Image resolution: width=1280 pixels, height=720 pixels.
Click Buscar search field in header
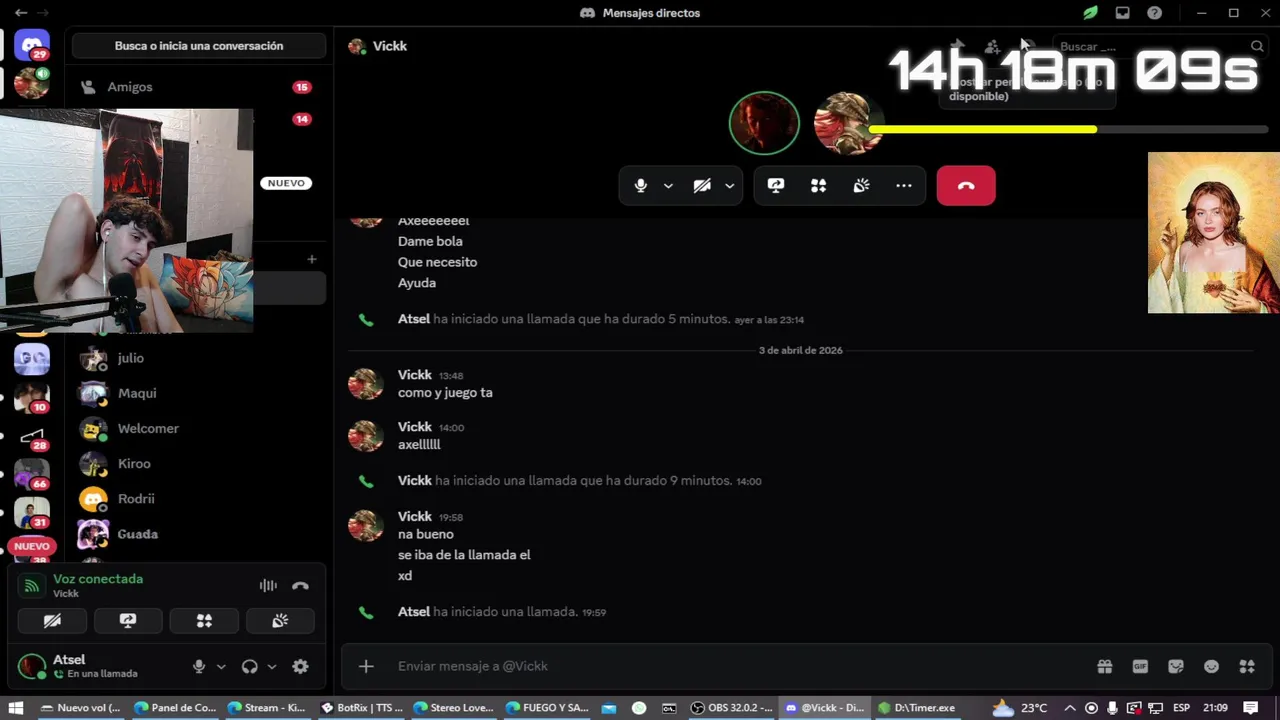(1160, 46)
